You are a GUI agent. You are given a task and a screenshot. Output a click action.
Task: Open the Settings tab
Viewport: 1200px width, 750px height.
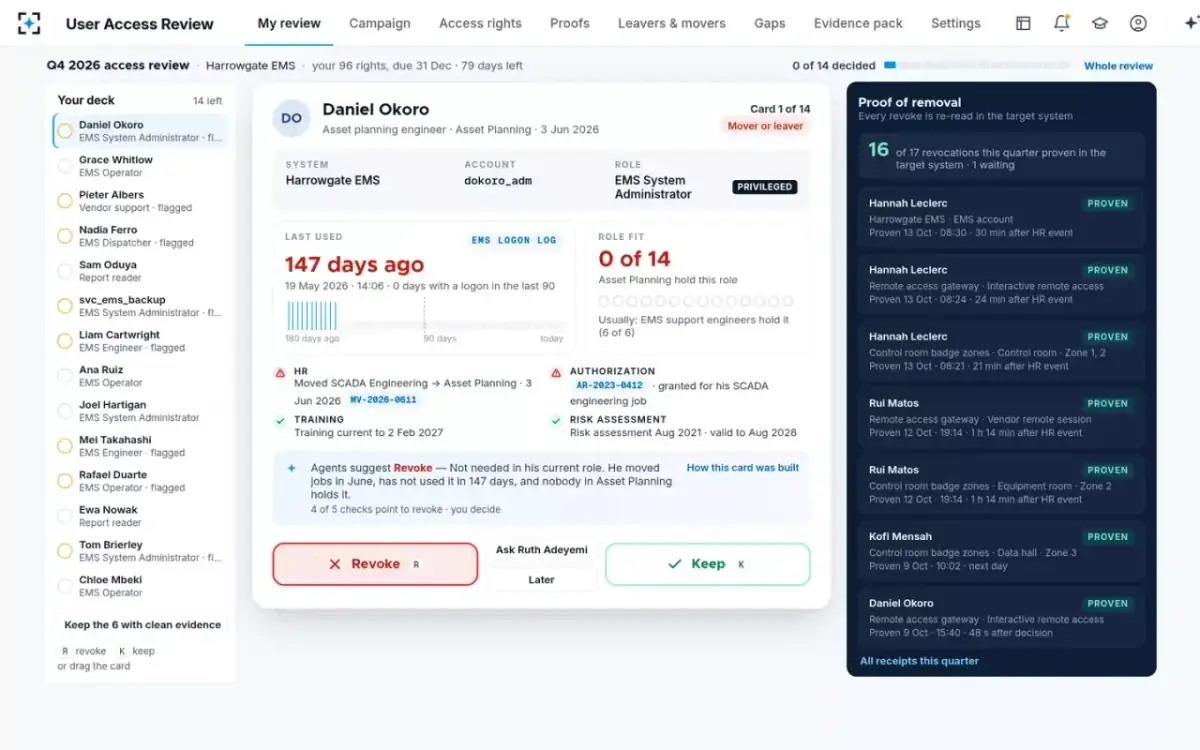[x=956, y=23]
